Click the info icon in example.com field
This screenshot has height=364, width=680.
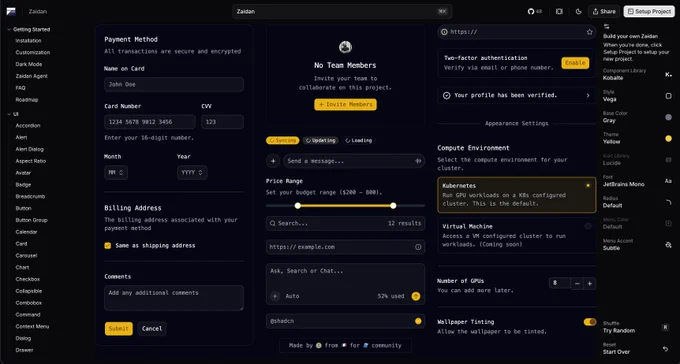[x=418, y=247]
